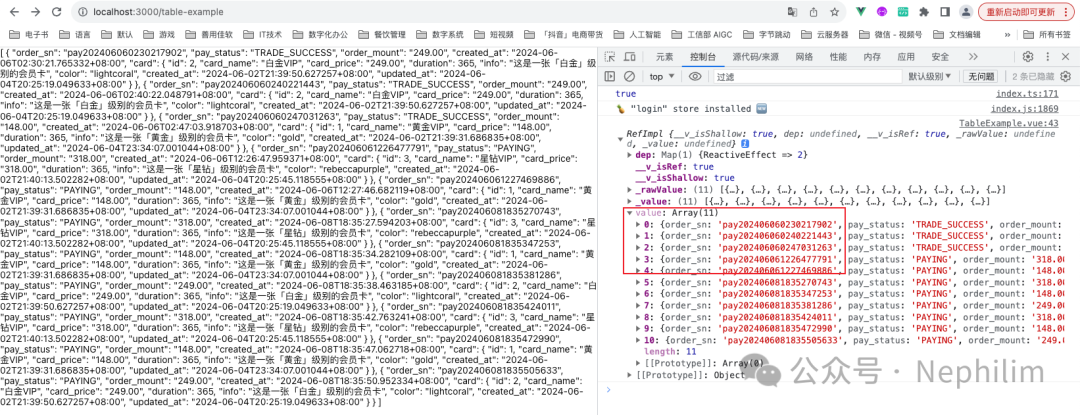
Task: Open the Chrome profile avatar
Action: [966, 12]
